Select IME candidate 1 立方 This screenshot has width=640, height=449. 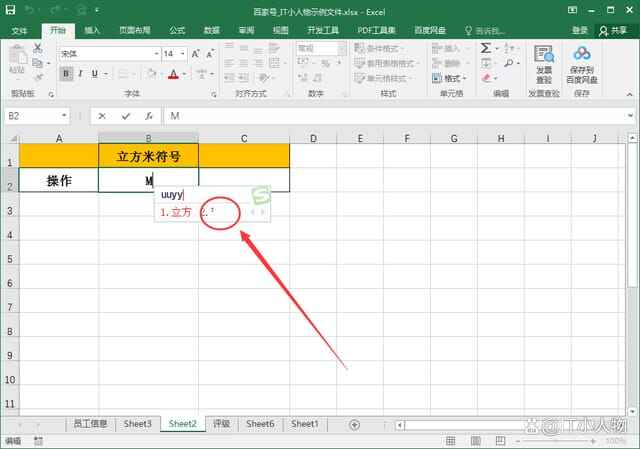[x=176, y=212]
